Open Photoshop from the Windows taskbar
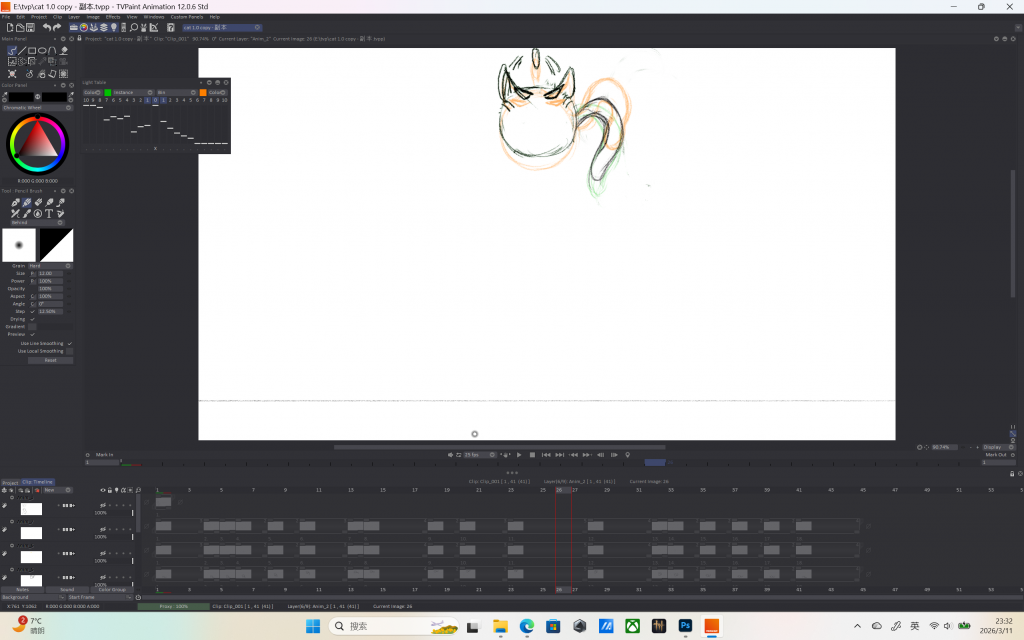 686,626
